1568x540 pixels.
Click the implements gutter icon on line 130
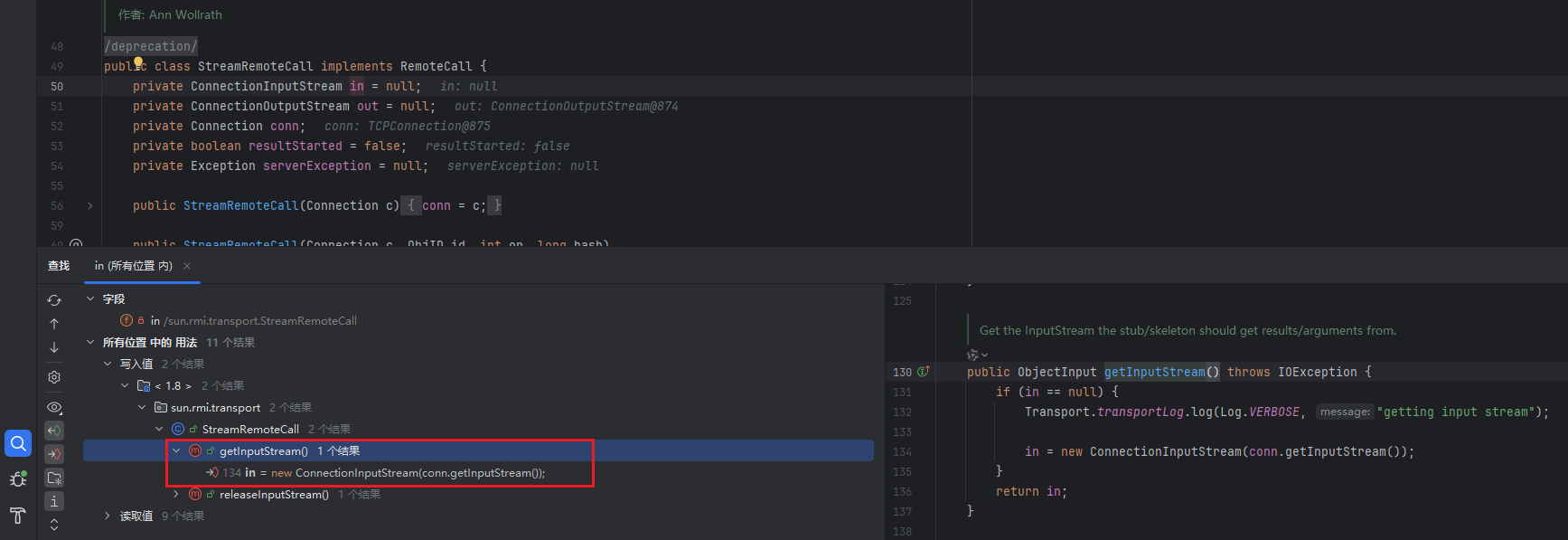click(x=924, y=372)
